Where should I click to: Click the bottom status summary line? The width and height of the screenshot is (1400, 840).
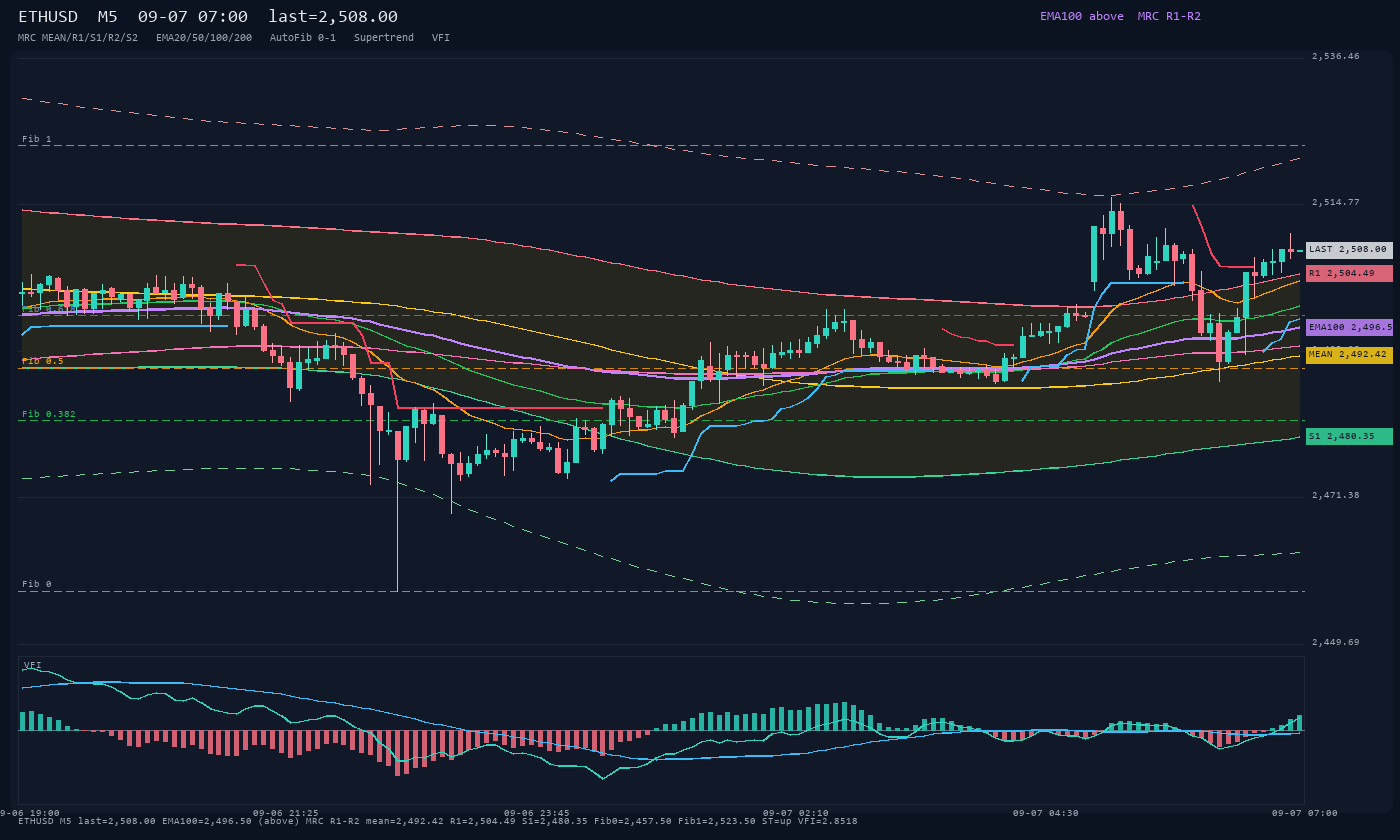coord(438,821)
